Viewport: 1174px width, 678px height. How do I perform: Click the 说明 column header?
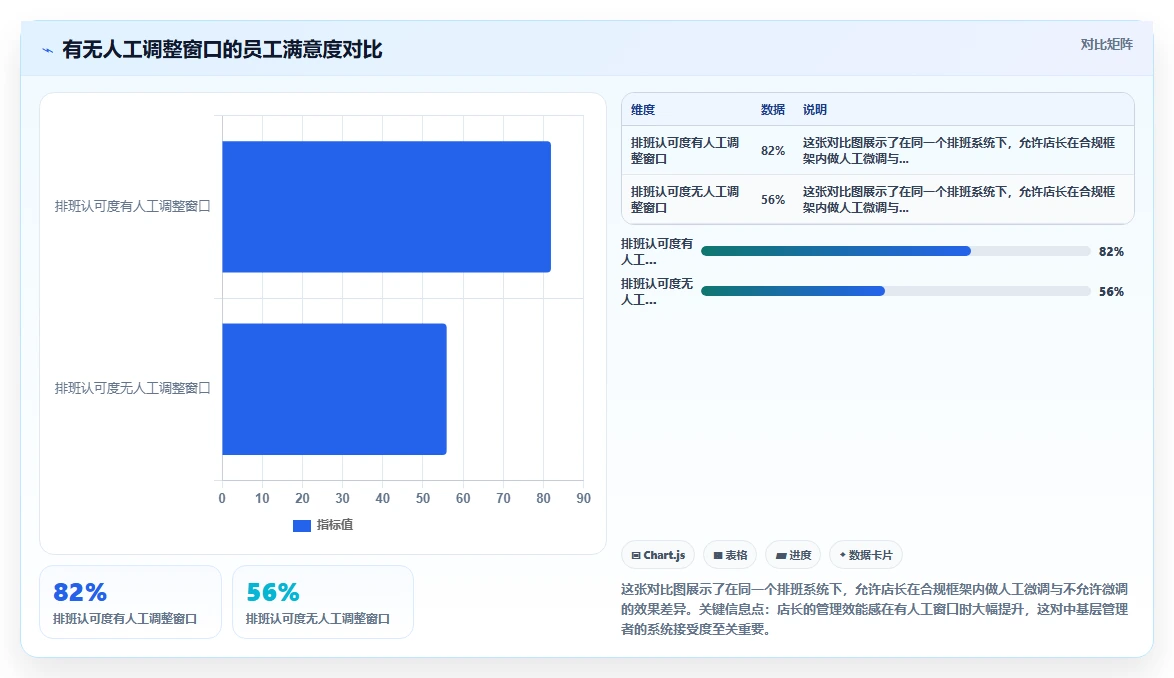(815, 110)
